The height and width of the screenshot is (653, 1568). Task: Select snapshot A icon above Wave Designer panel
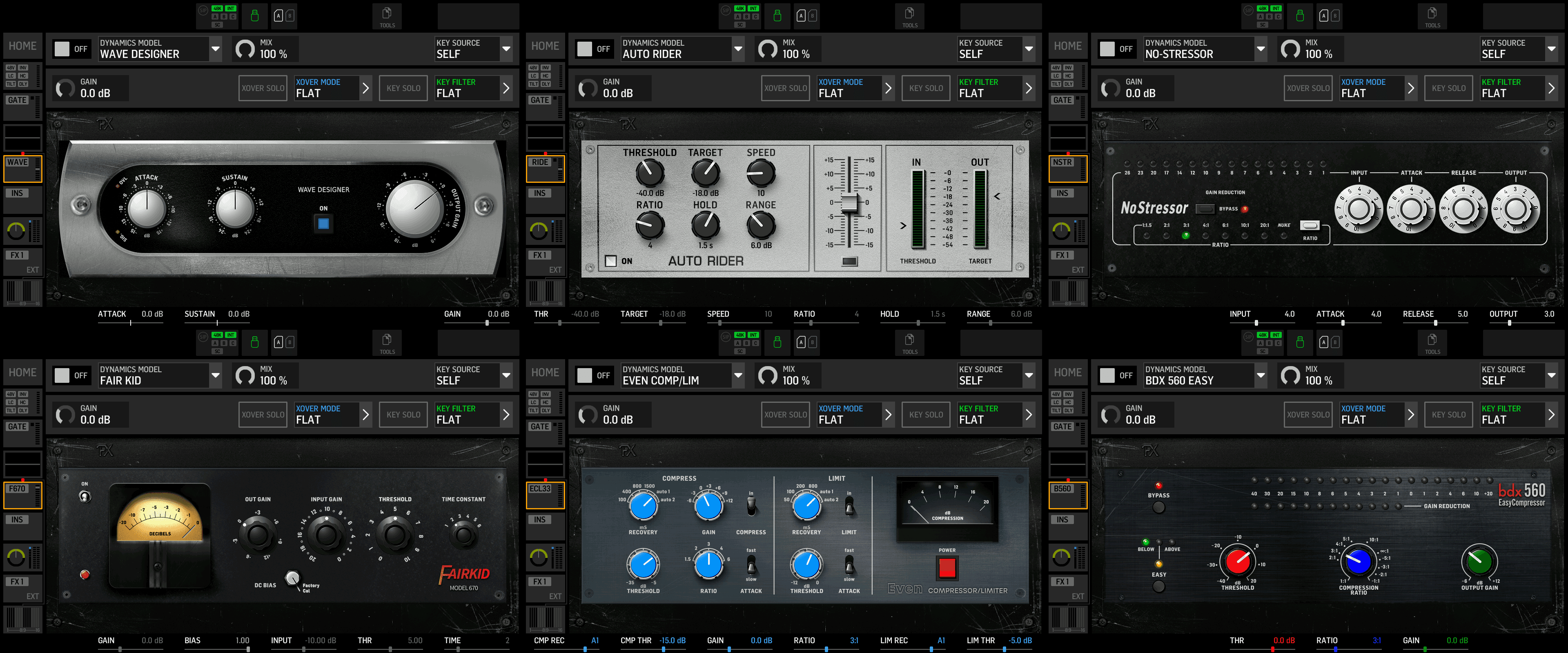(x=278, y=16)
